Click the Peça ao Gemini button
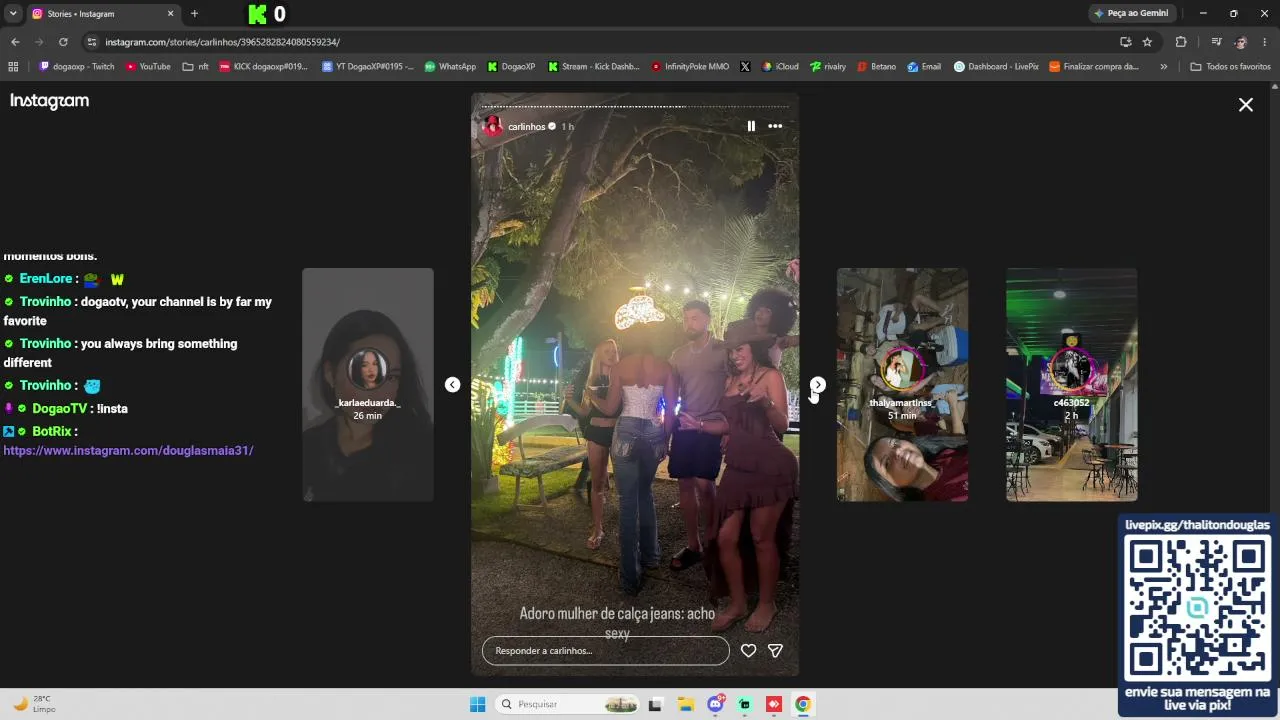The image size is (1280, 720). point(1131,14)
